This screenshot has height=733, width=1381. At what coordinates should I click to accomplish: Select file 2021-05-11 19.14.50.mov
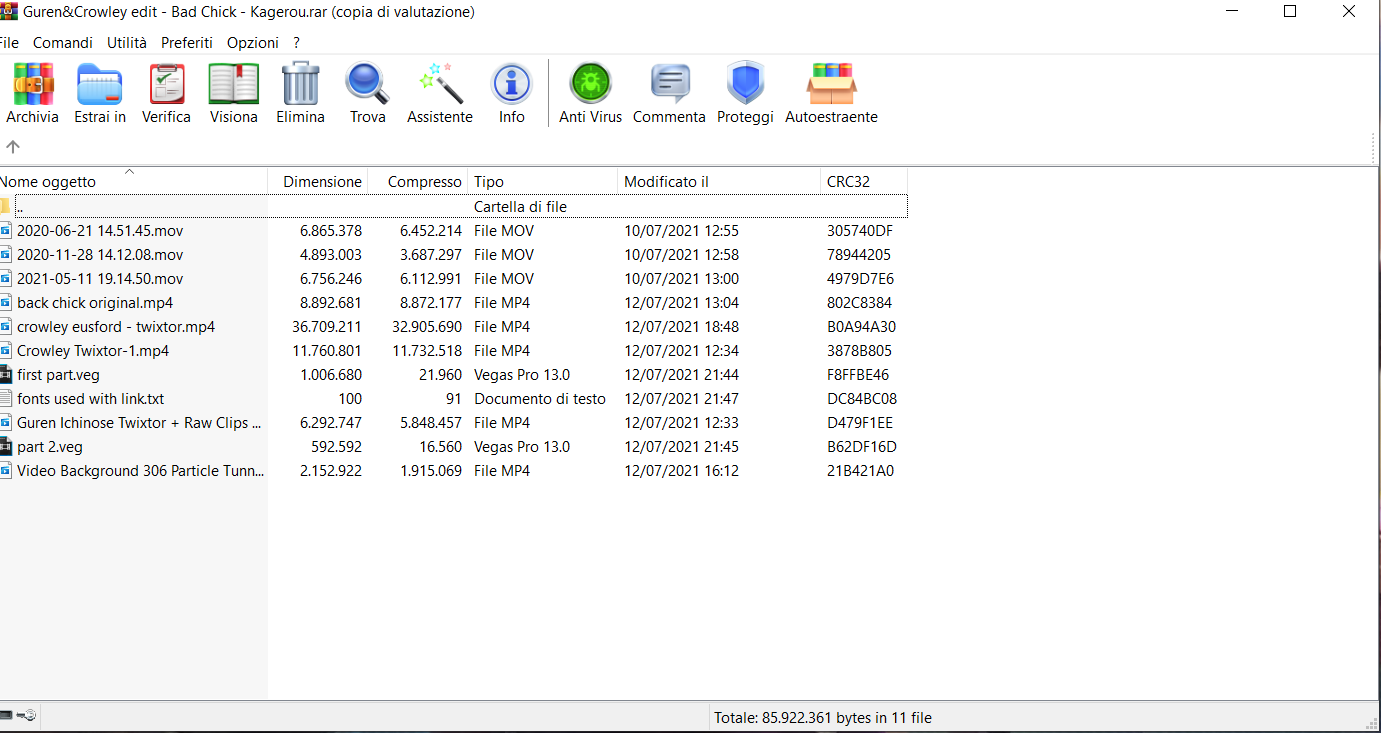(x=100, y=279)
